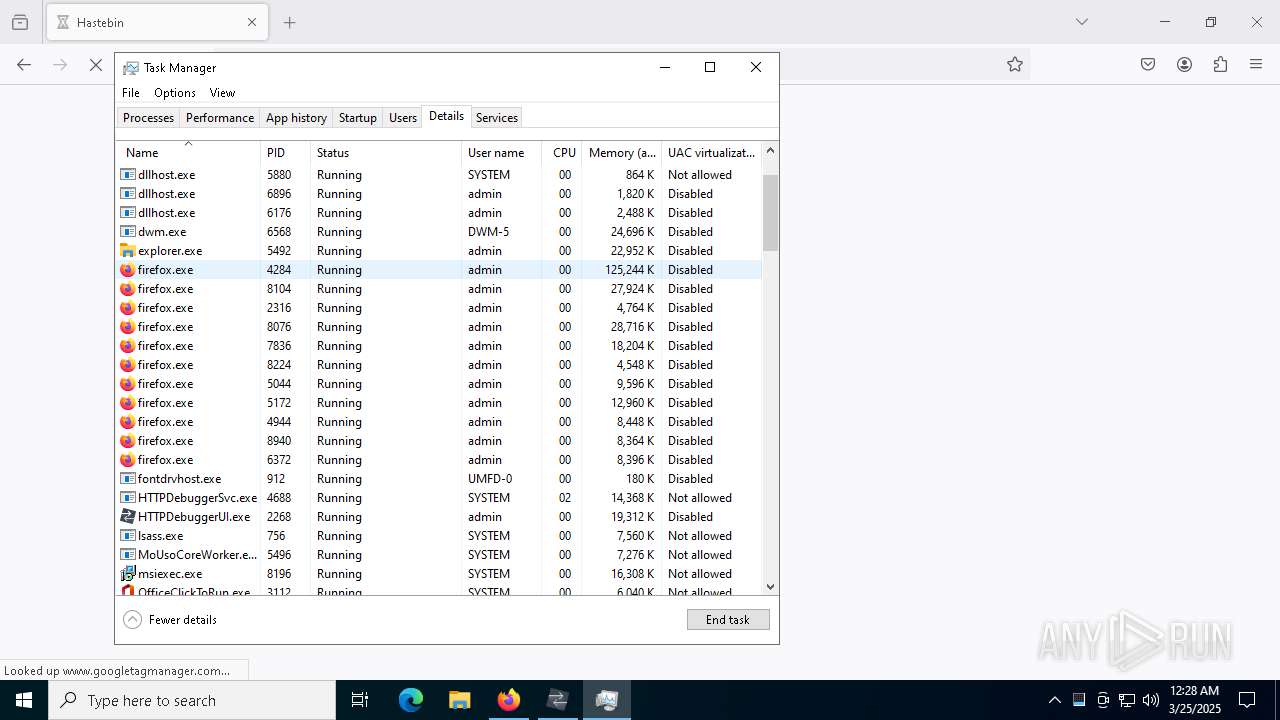Select the explorer.exe process row

[440, 250]
